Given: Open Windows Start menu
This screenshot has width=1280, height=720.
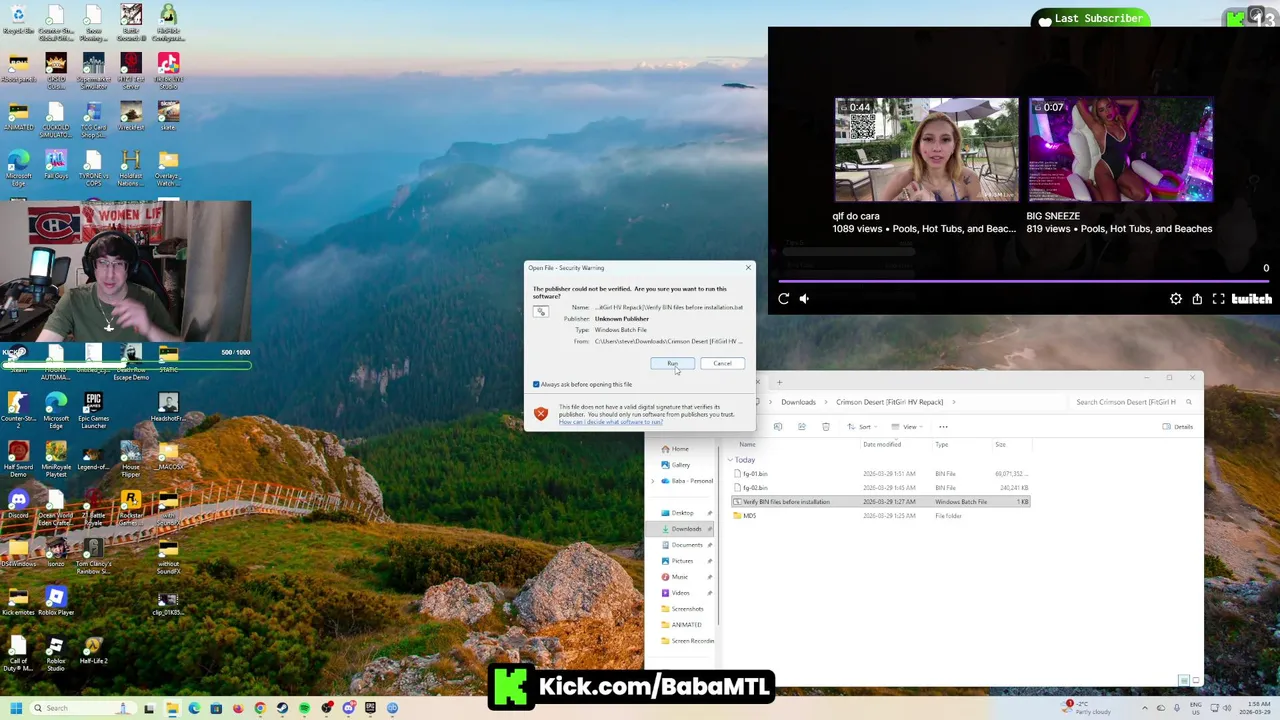Looking at the screenshot, I should pos(15,708).
